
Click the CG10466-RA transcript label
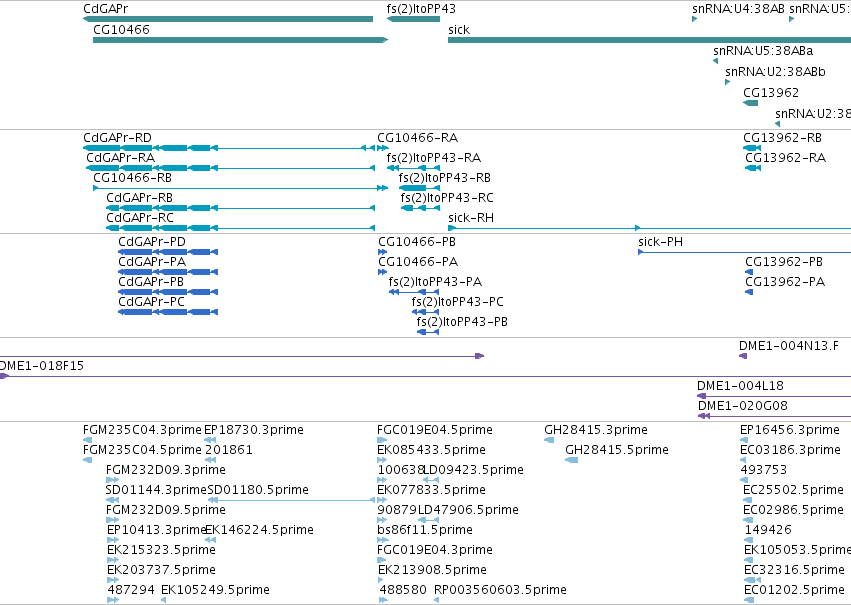pyautogui.click(x=417, y=137)
